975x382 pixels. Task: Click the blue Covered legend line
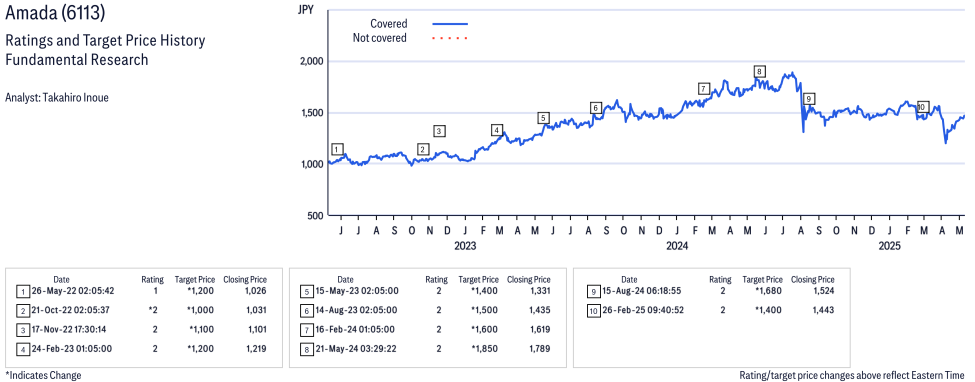pos(450,24)
